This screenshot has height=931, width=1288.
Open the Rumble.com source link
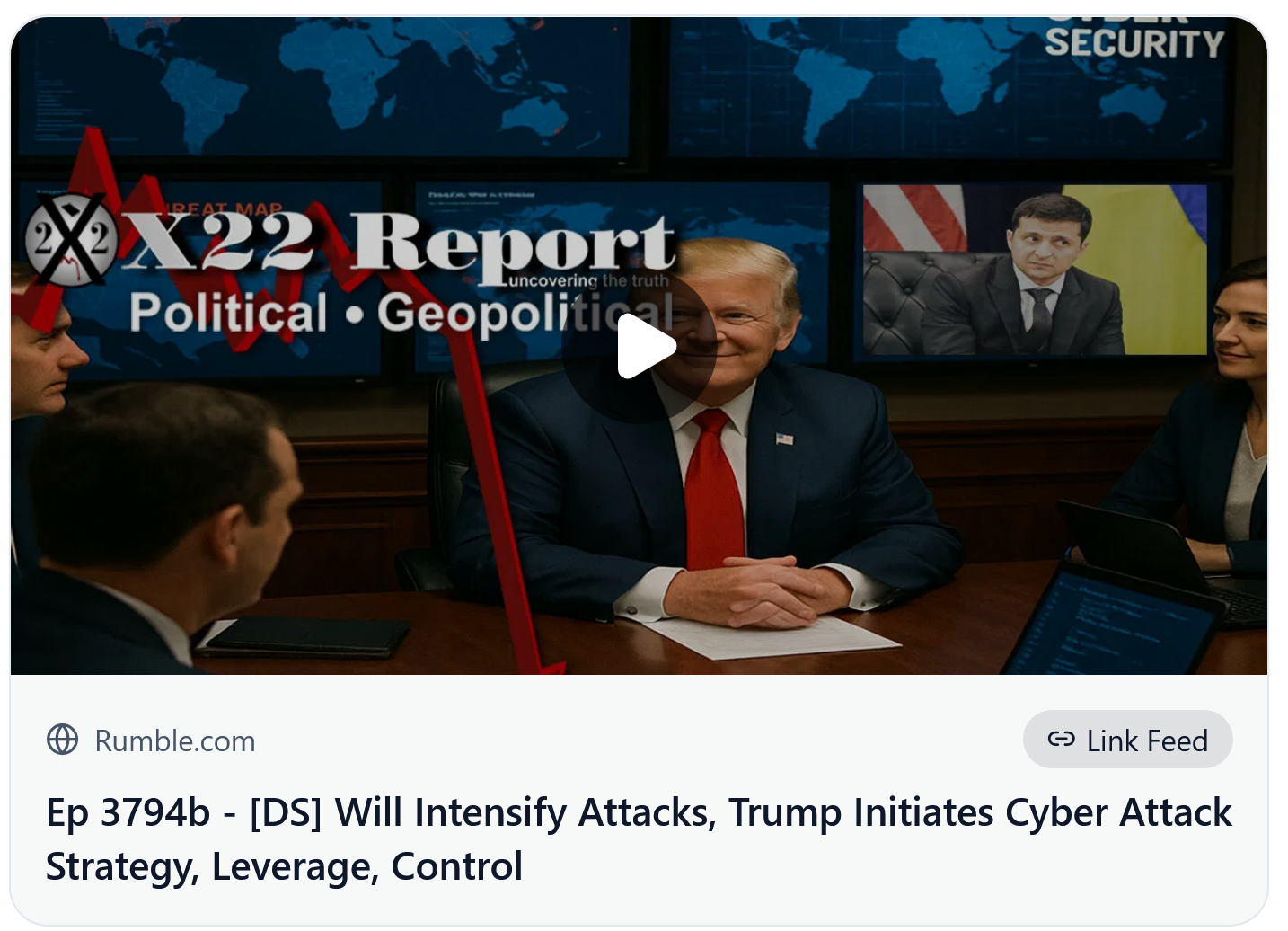pos(175,740)
